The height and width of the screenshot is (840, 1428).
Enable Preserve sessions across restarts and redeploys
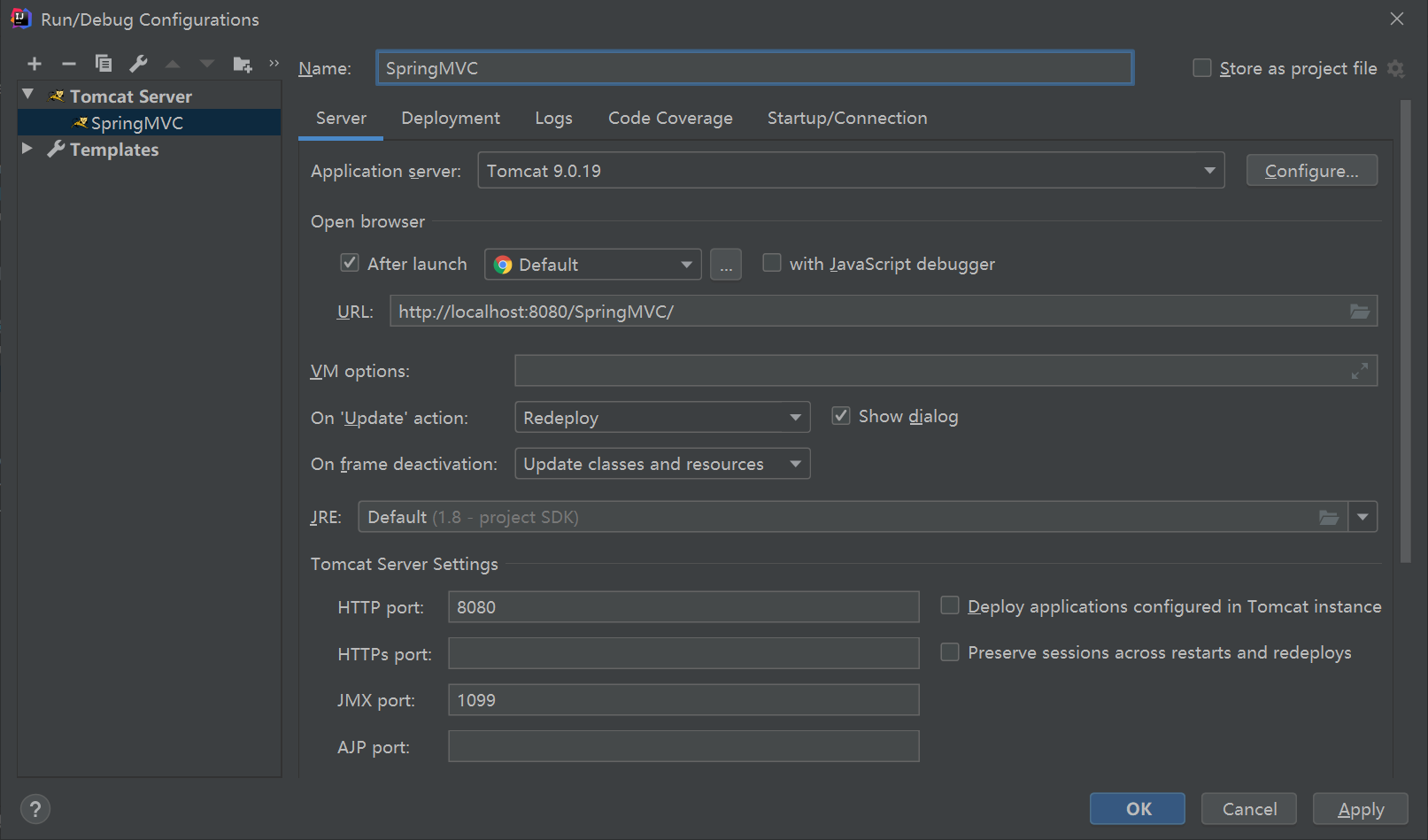point(950,652)
